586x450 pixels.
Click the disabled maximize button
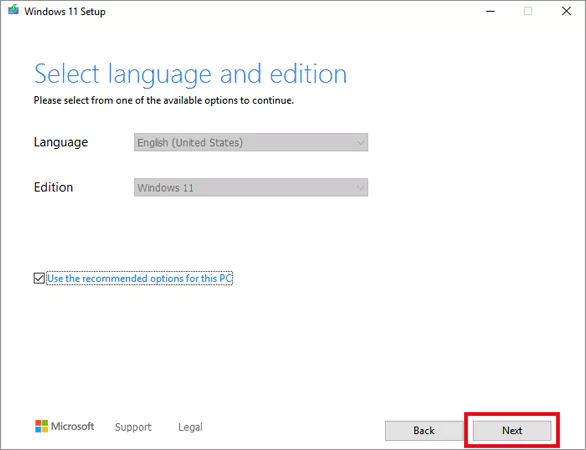[x=528, y=11]
